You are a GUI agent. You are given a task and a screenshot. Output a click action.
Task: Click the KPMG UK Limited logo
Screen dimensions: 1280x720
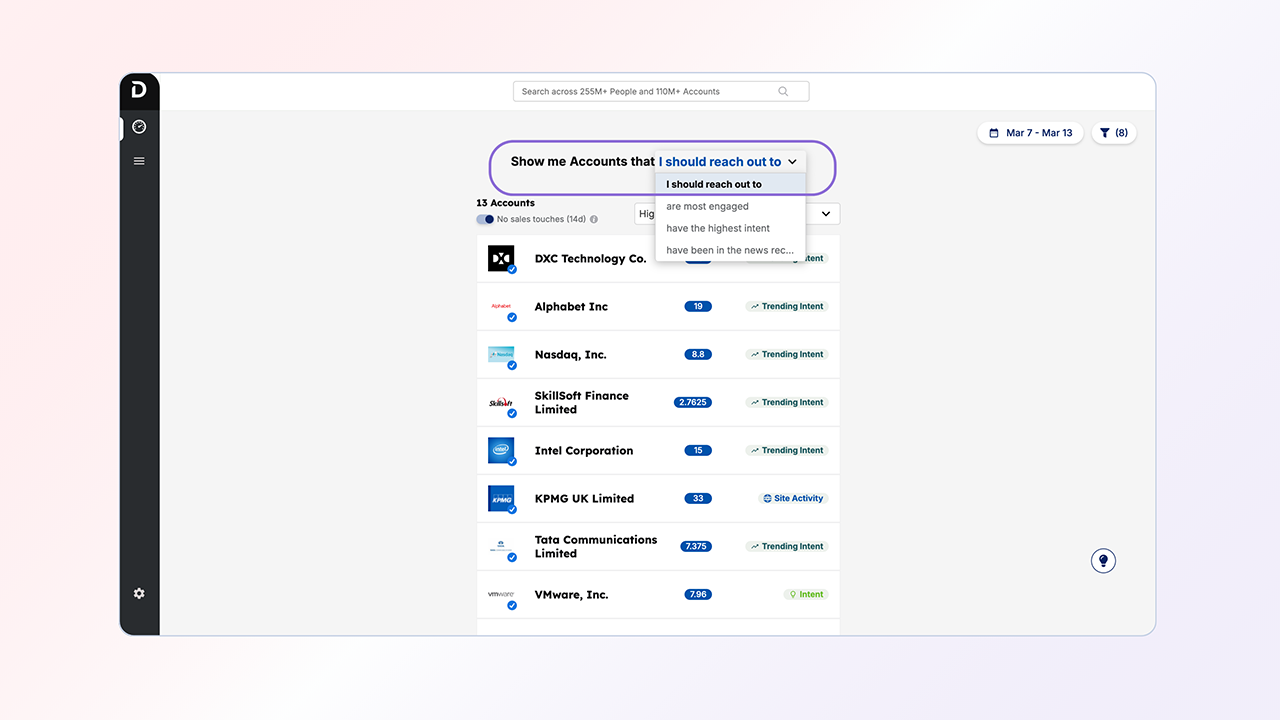point(501,498)
